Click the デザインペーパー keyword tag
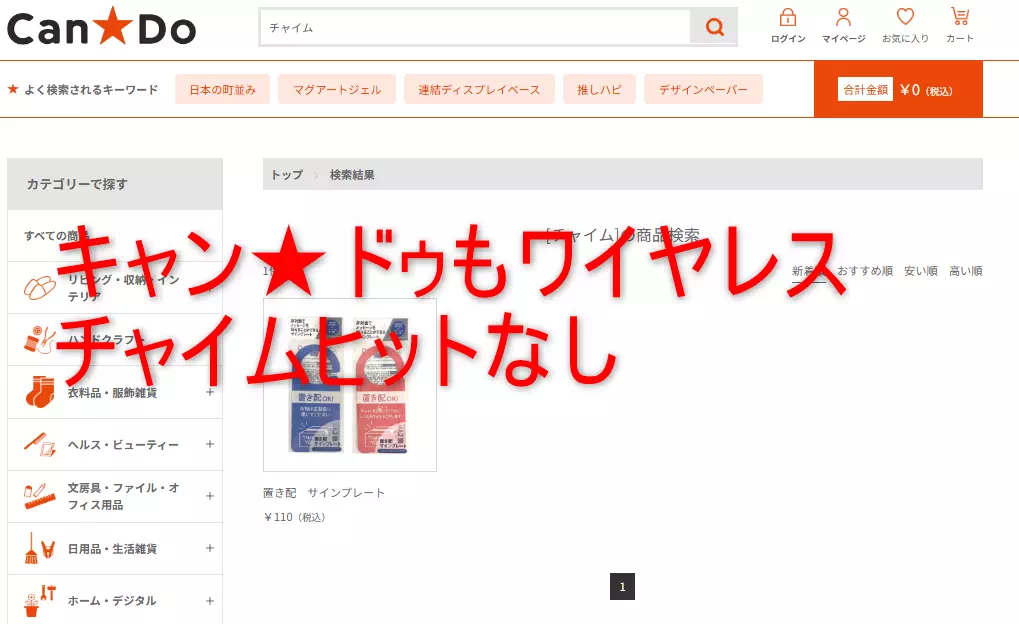 pyautogui.click(x=703, y=89)
